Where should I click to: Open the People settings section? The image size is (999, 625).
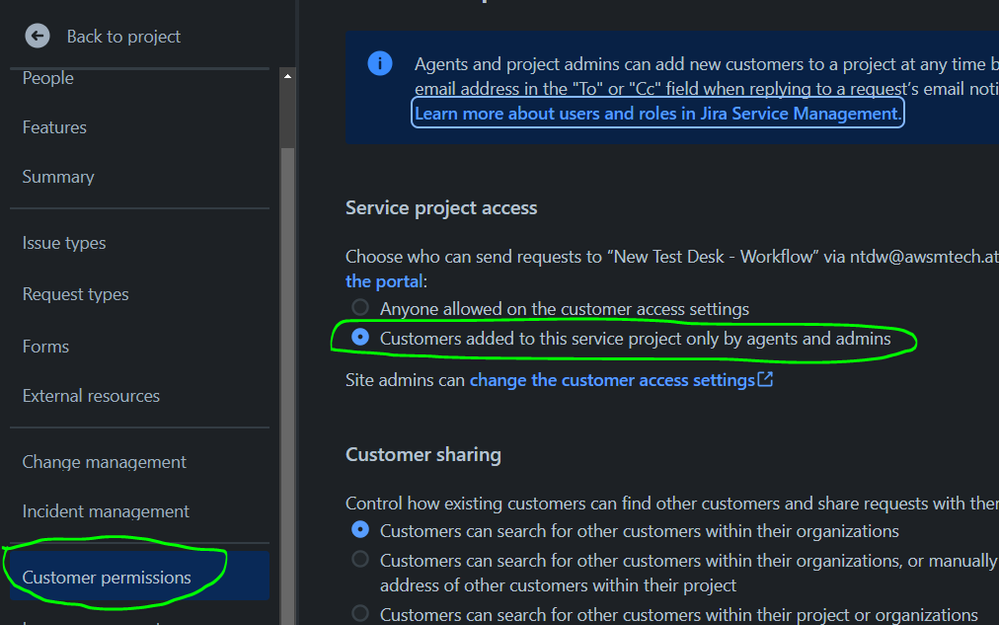coord(47,77)
